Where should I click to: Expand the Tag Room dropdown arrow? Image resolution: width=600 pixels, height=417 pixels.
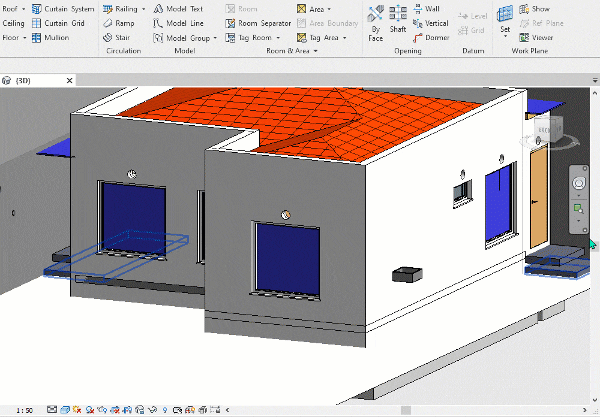click(278, 38)
